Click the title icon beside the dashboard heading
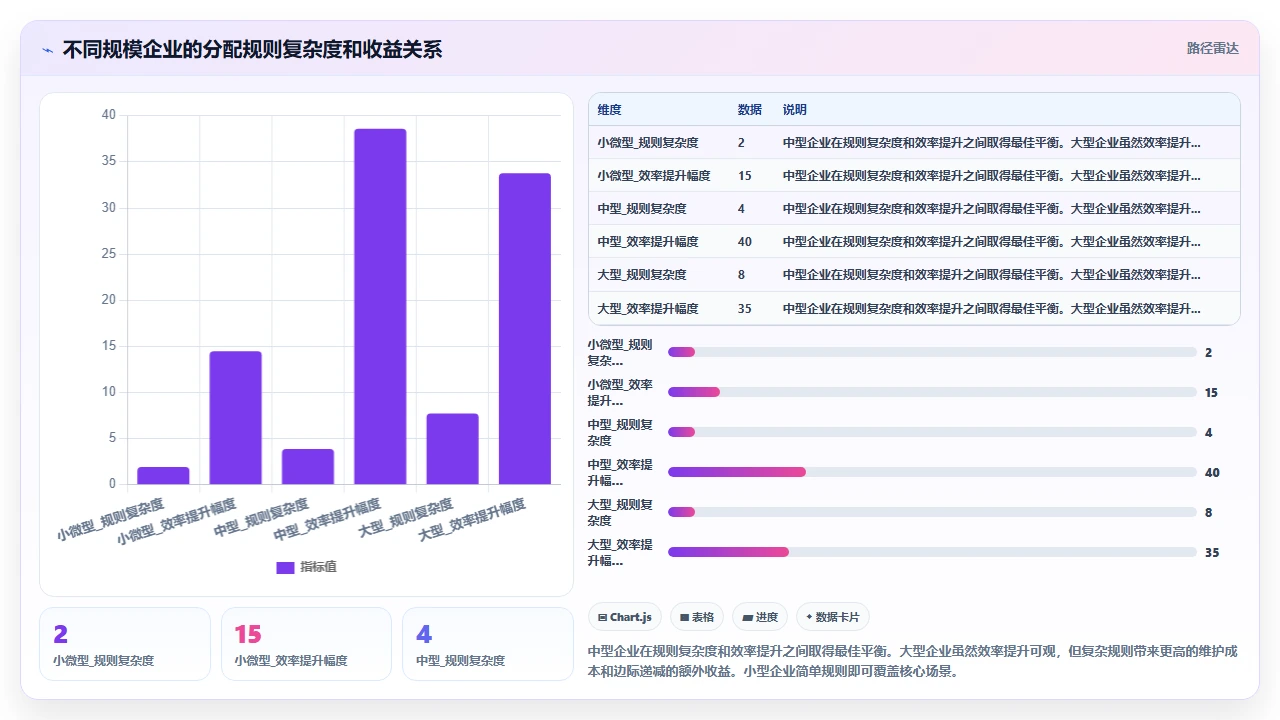 pyautogui.click(x=48, y=49)
